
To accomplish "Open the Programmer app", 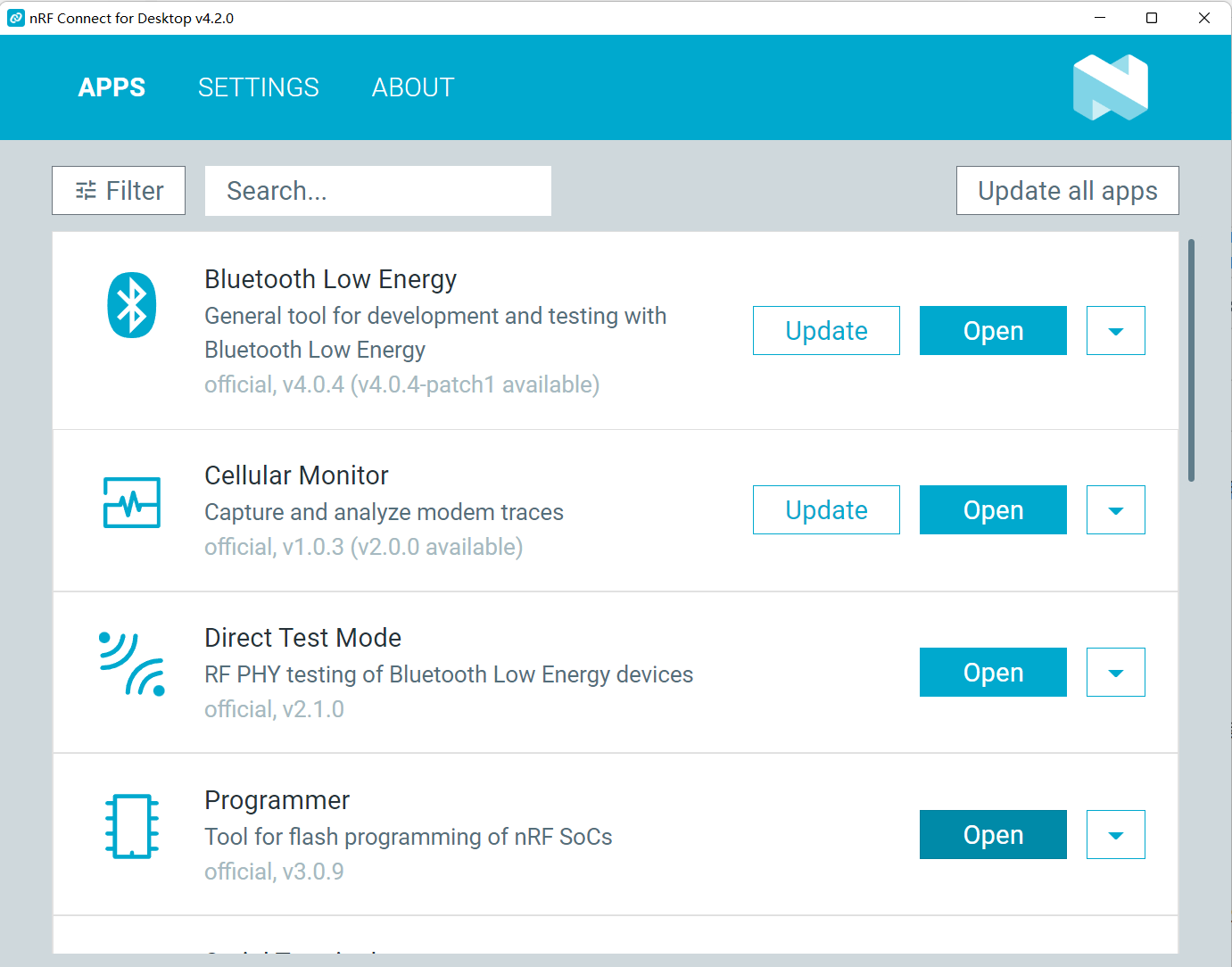I will [993, 835].
